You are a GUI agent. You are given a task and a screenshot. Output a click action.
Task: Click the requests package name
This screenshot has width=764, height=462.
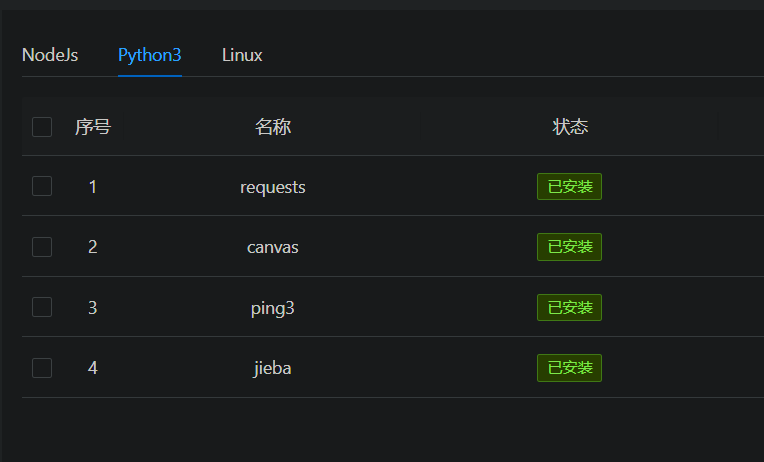273,187
